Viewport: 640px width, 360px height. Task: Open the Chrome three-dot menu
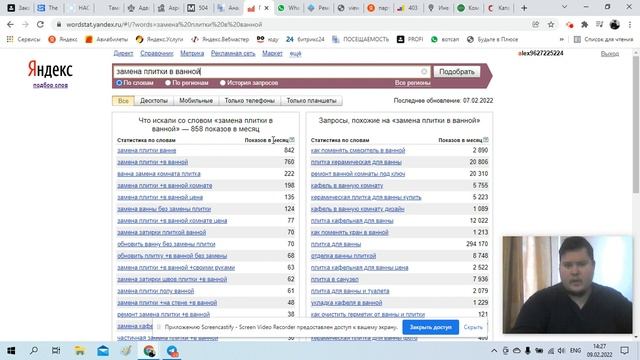point(630,24)
